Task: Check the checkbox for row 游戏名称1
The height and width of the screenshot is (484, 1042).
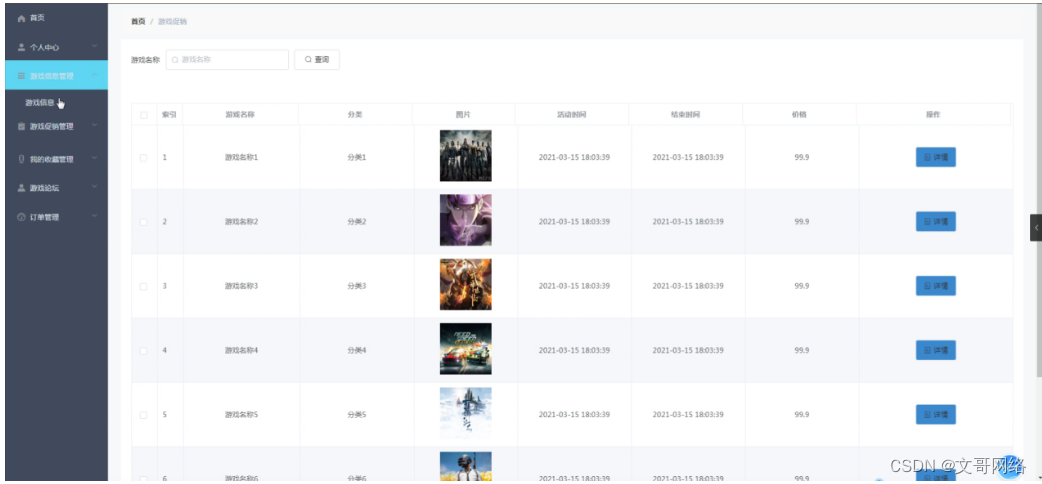Action: [144, 158]
